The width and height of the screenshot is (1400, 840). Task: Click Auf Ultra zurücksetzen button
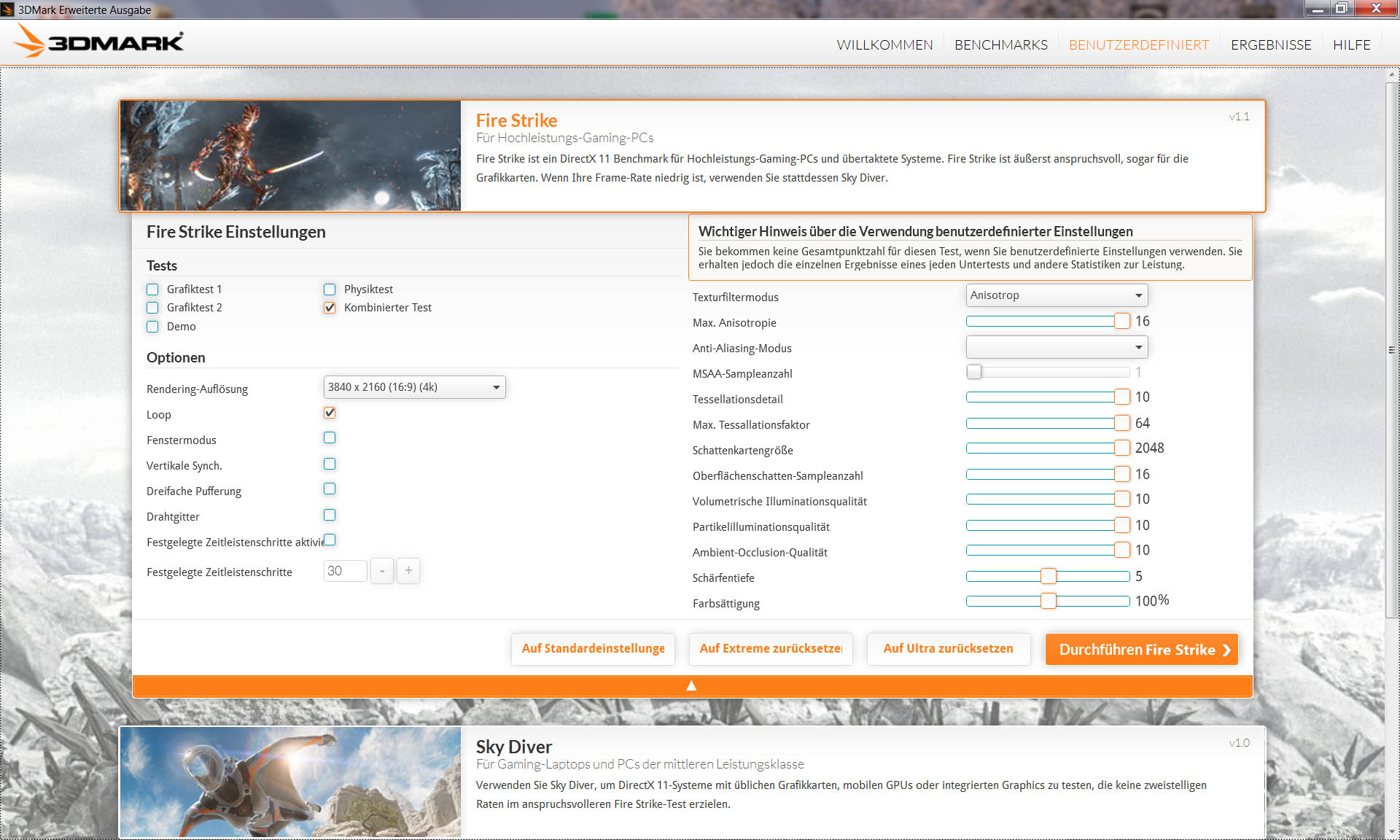[949, 649]
